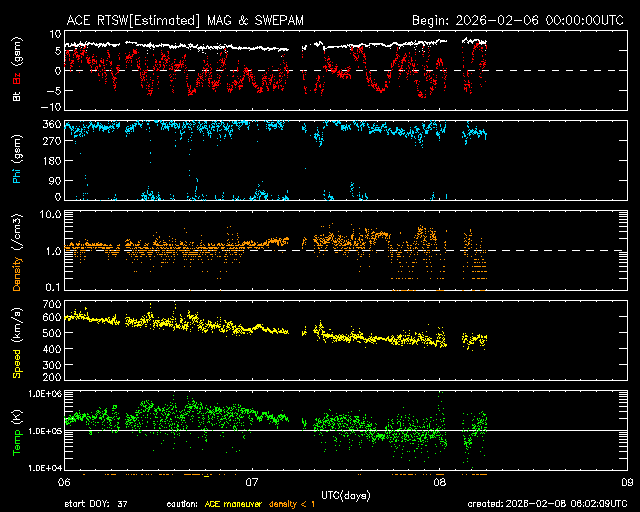The height and width of the screenshot is (512, 640).
Task: Click the start DOY: 37 text
Action: point(95,503)
